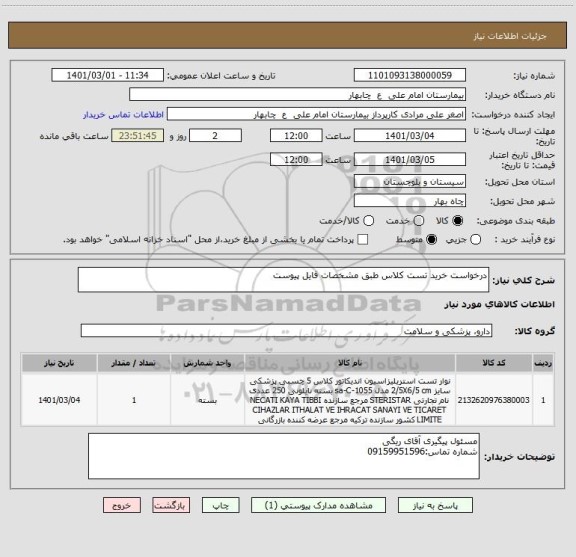Click the province field سیستان و بلوچستان
The height and width of the screenshot is (557, 576).
coord(410,182)
